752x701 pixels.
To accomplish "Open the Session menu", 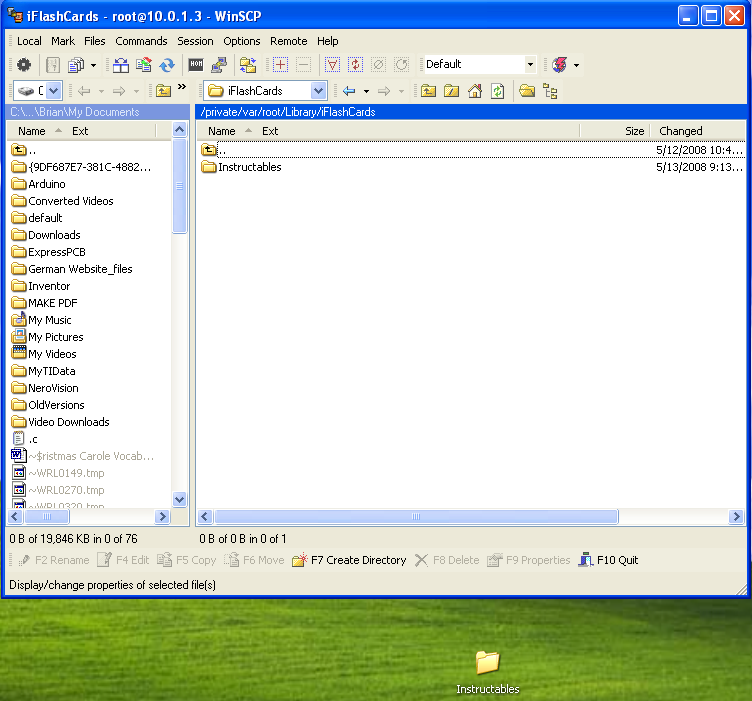I will 195,41.
